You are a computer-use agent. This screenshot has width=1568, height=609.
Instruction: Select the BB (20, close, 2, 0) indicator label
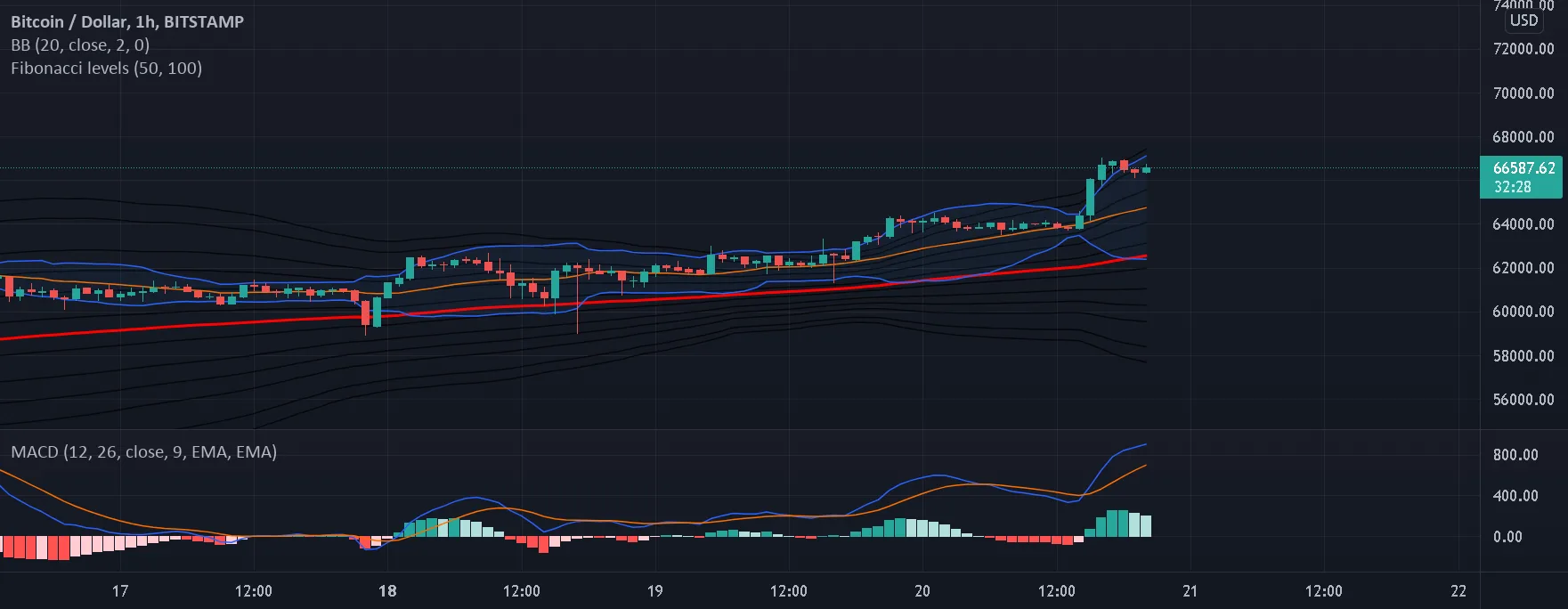coord(80,45)
